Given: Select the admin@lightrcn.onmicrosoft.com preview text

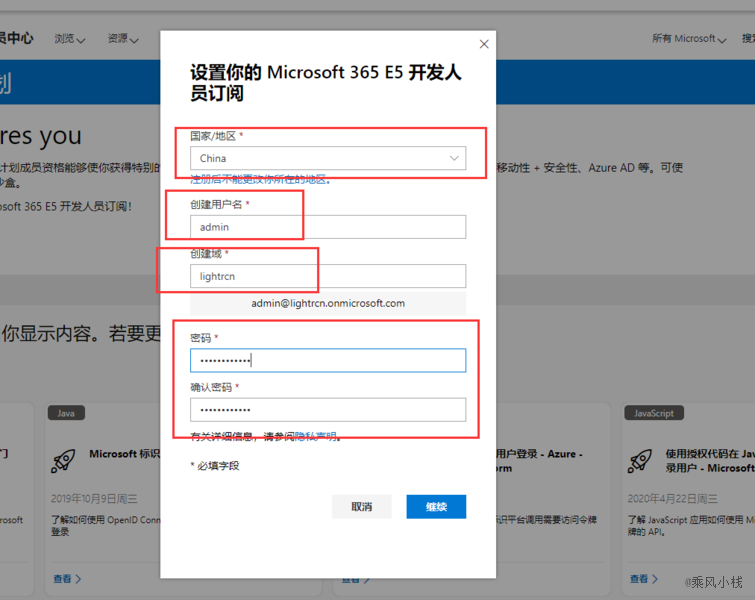Looking at the screenshot, I should [328, 303].
